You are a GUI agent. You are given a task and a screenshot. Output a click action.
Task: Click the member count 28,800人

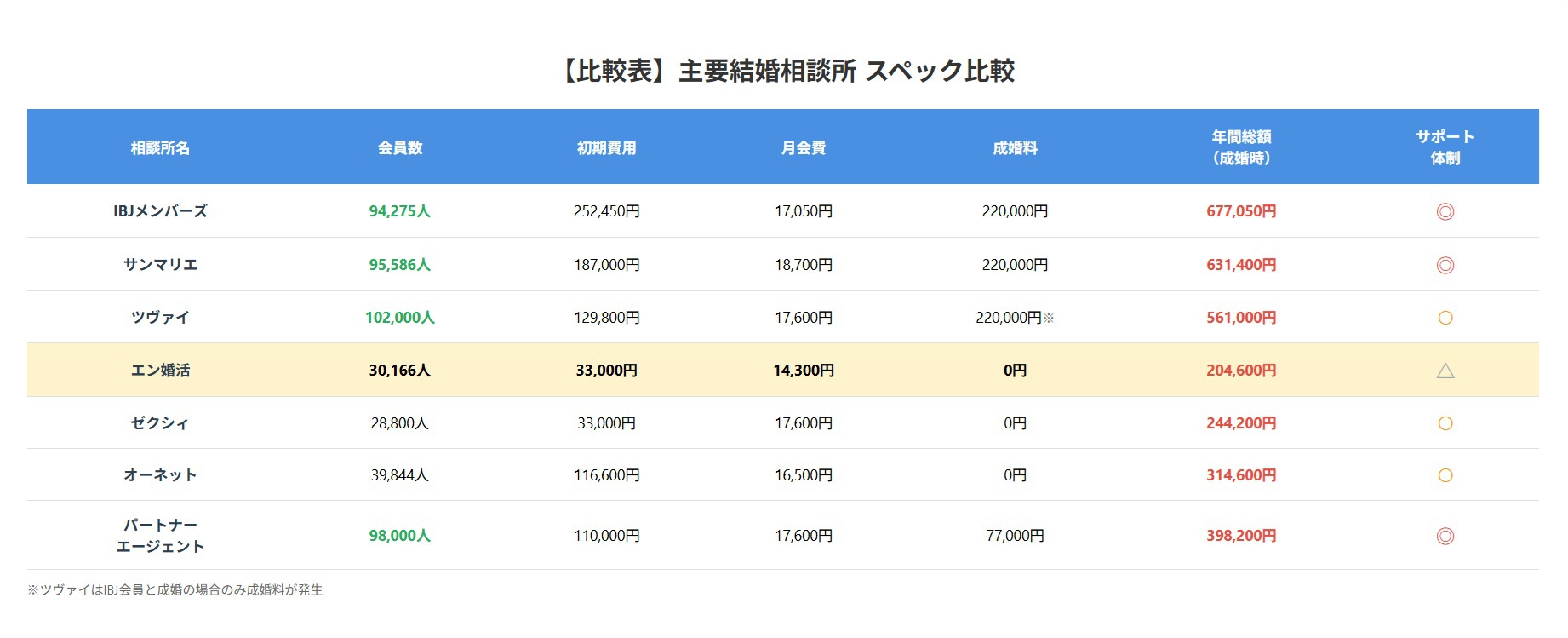(400, 423)
